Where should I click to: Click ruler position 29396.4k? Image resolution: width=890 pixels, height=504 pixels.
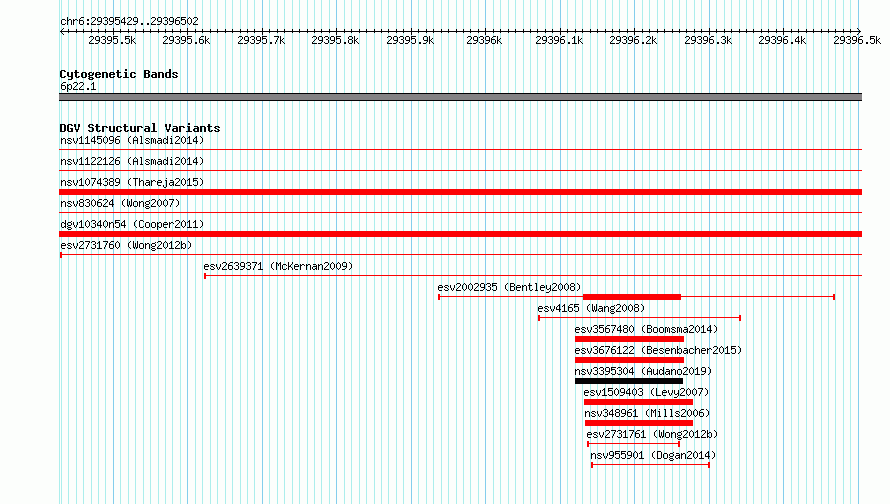(782, 40)
